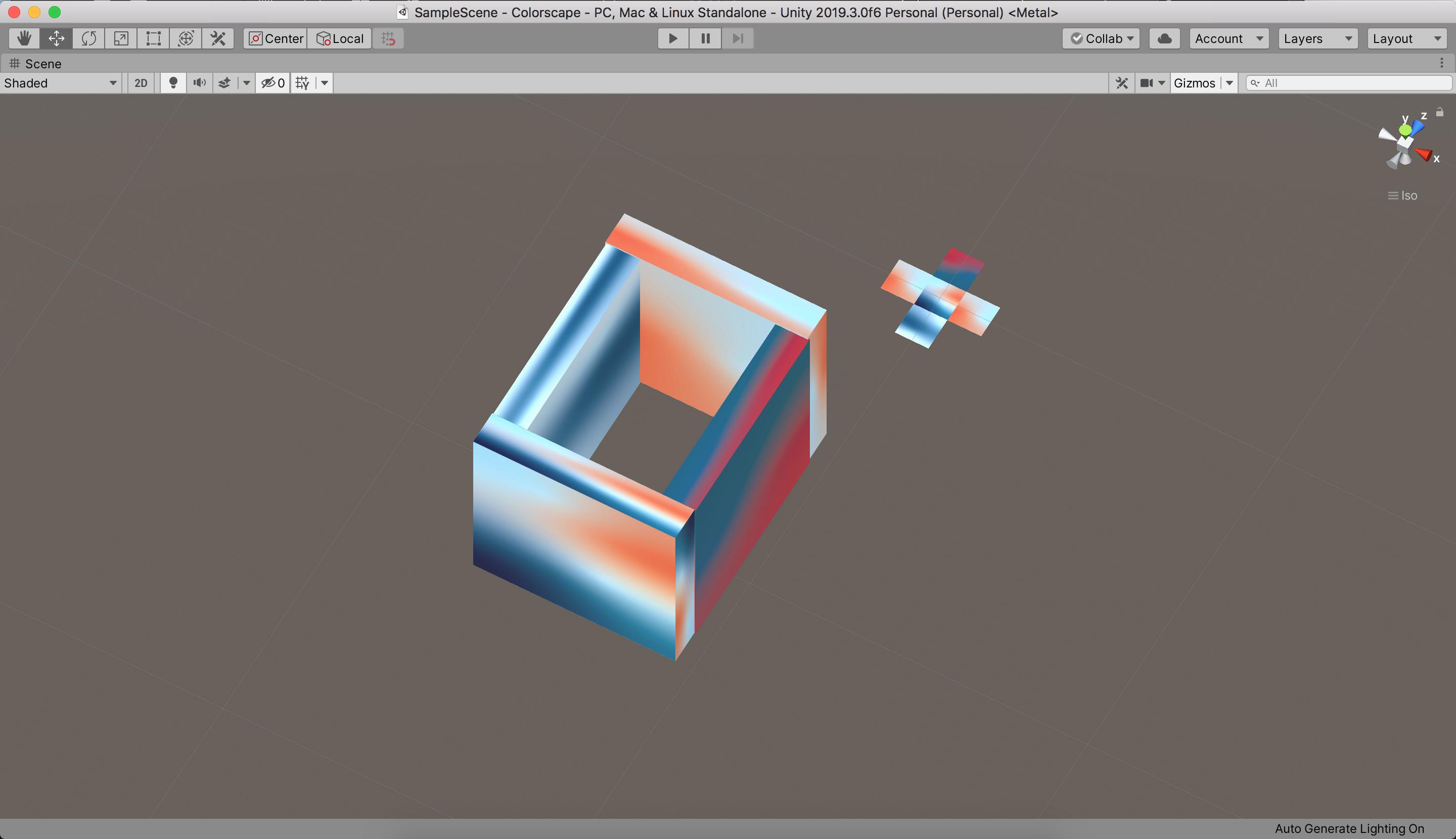
Task: Expand the Gizmos dropdown arrow
Action: pyautogui.click(x=1230, y=83)
